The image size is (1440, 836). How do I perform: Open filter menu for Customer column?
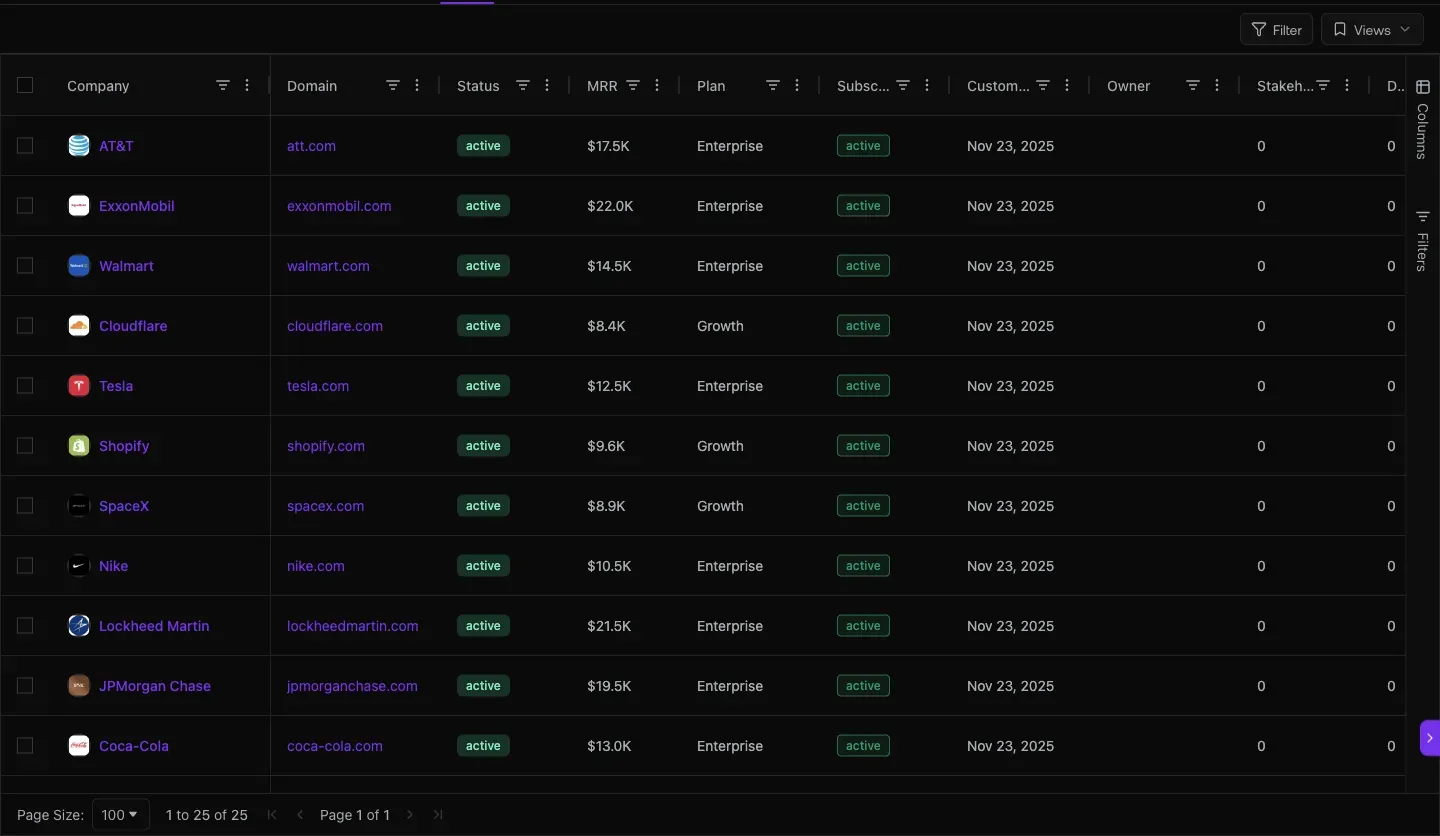coord(1043,86)
